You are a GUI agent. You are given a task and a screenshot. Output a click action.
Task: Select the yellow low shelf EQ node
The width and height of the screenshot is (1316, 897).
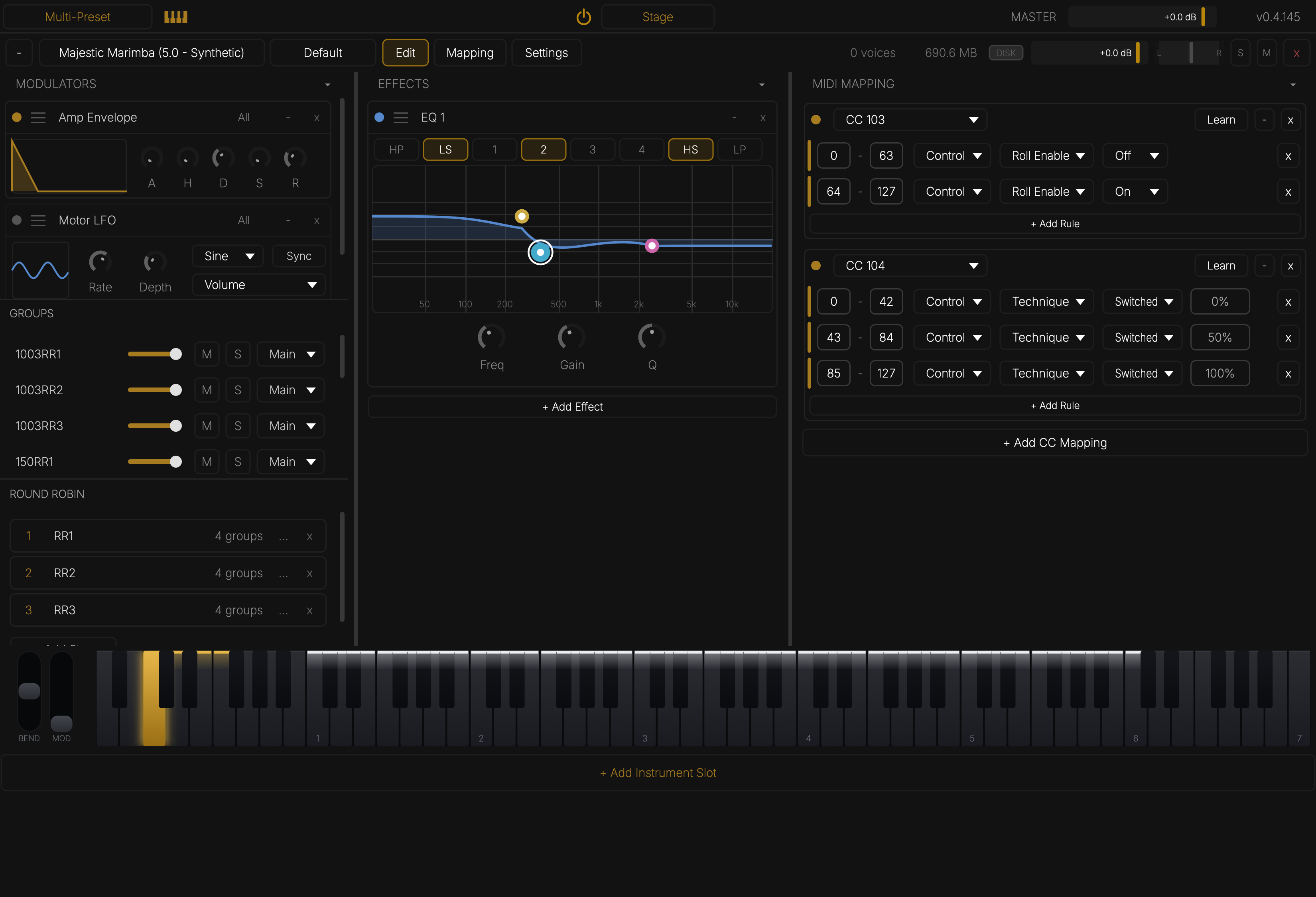click(x=522, y=216)
